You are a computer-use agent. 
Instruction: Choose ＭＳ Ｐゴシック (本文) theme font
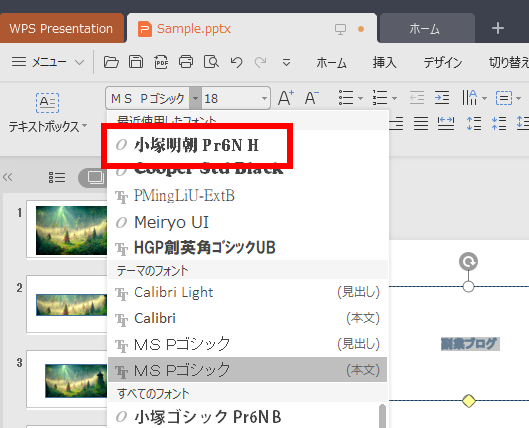click(248, 370)
